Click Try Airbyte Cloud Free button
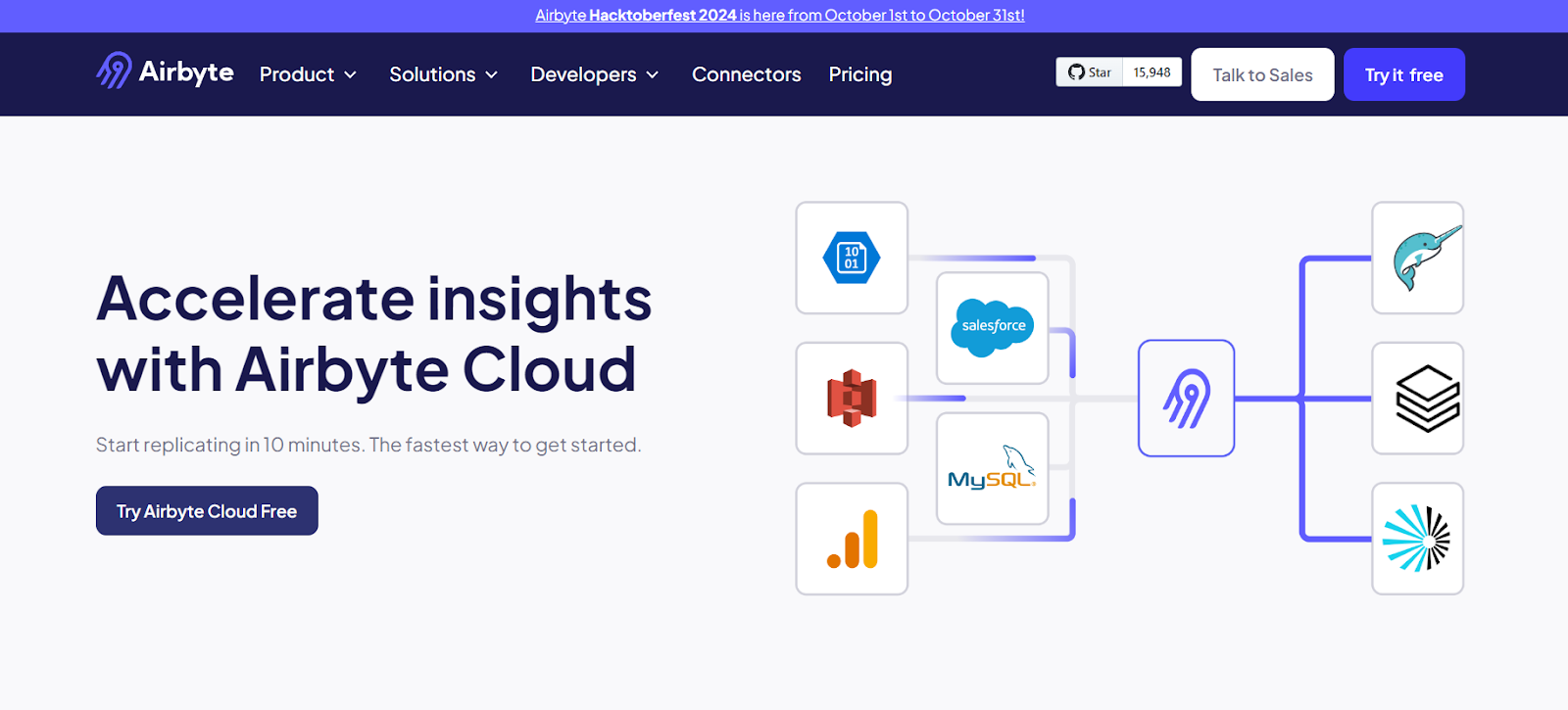 [x=207, y=511]
